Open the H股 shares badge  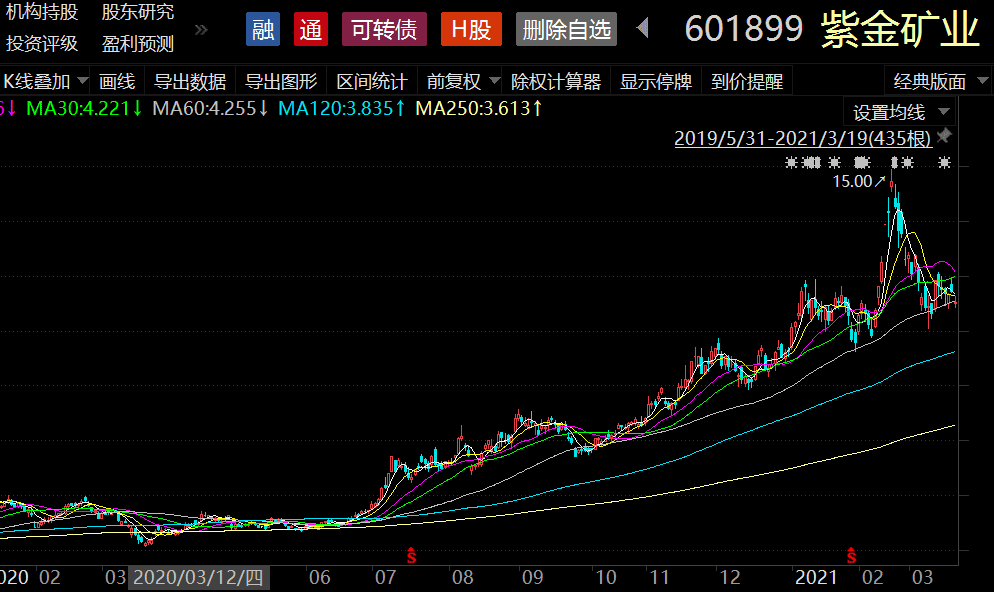[471, 29]
